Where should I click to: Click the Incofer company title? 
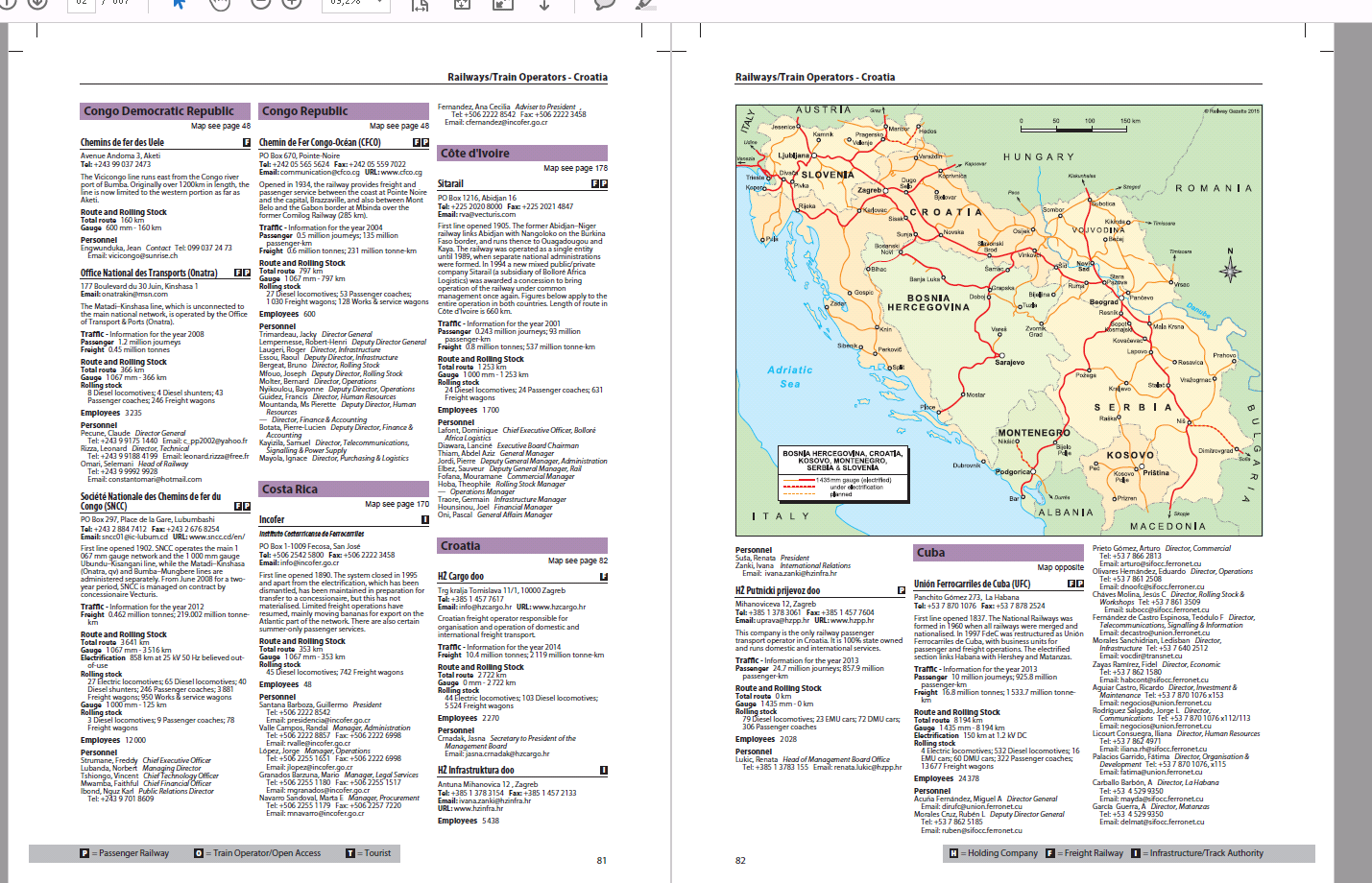coord(272,519)
